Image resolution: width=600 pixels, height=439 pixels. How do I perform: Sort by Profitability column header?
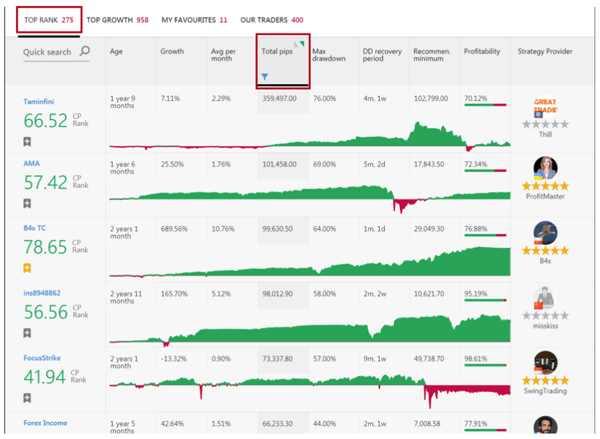482,51
